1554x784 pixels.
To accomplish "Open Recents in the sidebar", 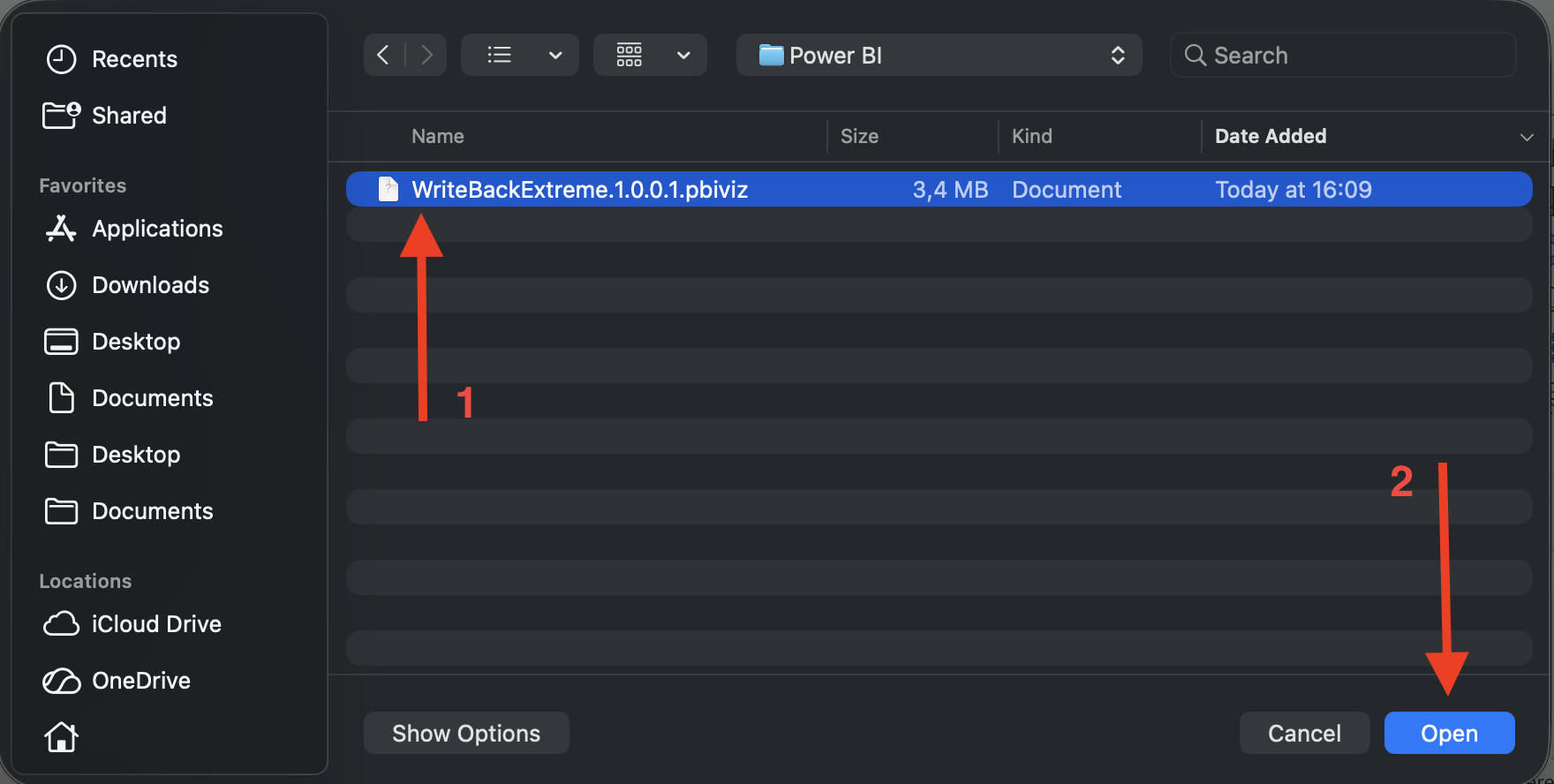I will pos(134,59).
